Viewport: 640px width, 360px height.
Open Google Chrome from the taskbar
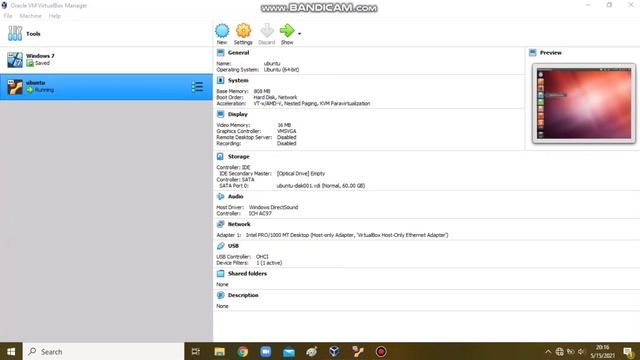coord(243,351)
